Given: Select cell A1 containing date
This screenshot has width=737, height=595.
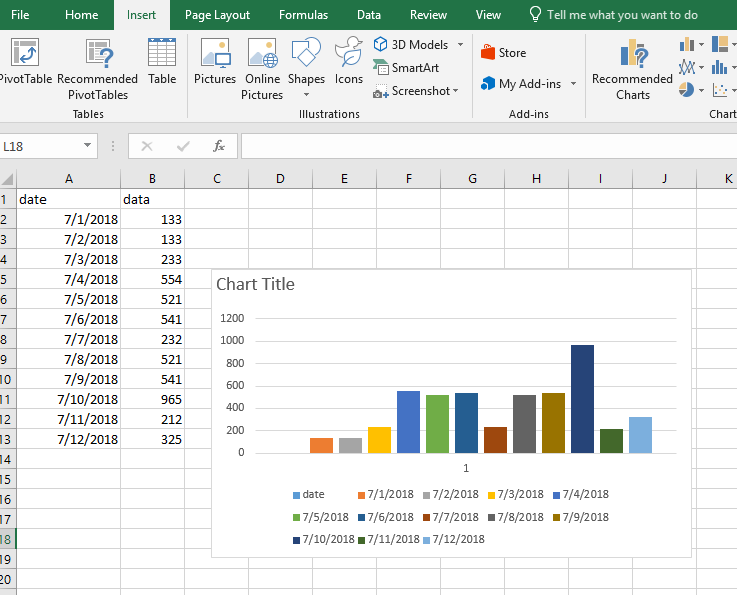Looking at the screenshot, I should point(69,199).
